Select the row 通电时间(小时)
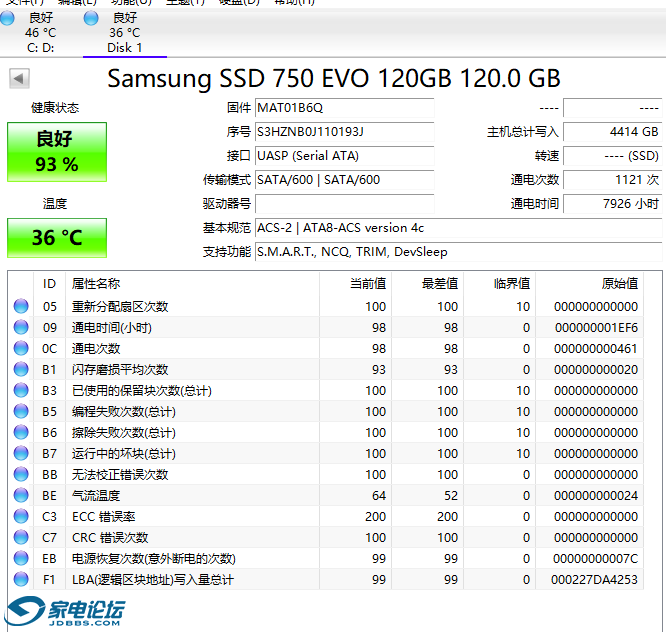 point(326,327)
